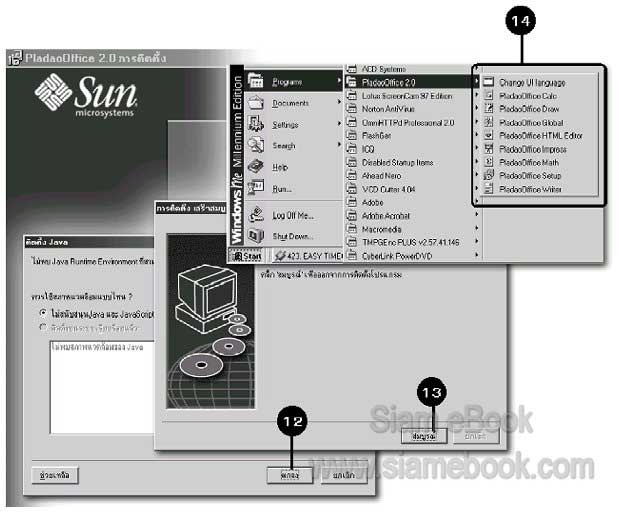The height and width of the screenshot is (514, 619).
Task: Open the VCD Cutter 4.04 group
Action: (413, 189)
